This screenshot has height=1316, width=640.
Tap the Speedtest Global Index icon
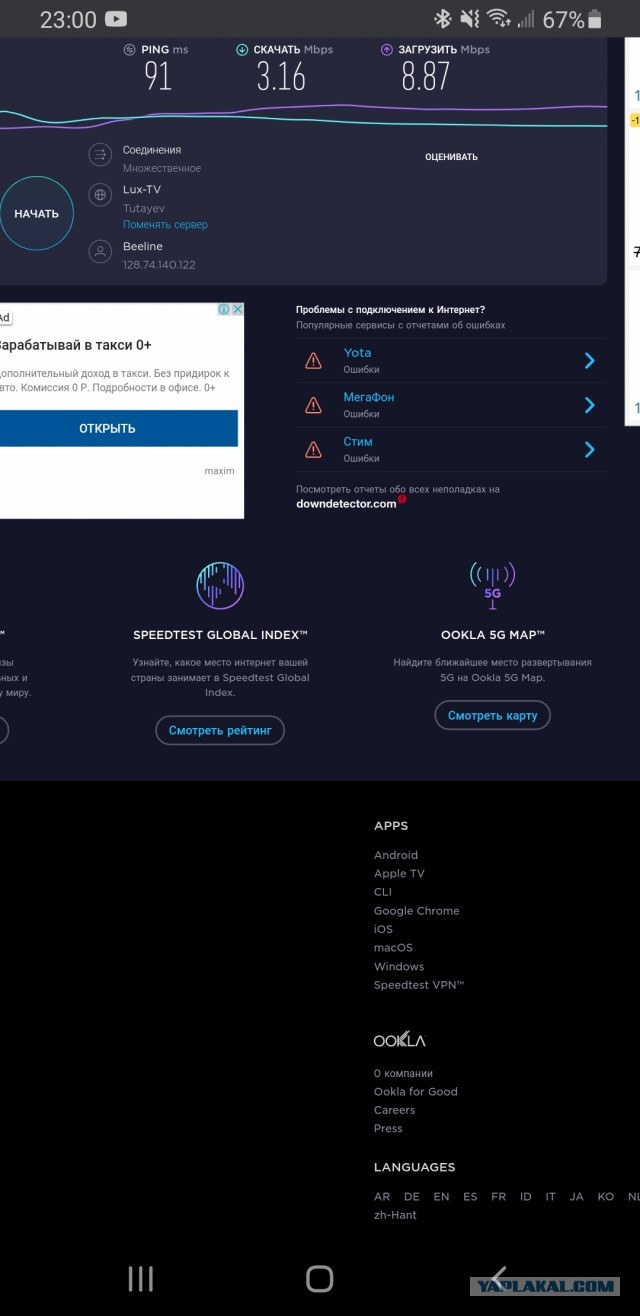pyautogui.click(x=220, y=585)
